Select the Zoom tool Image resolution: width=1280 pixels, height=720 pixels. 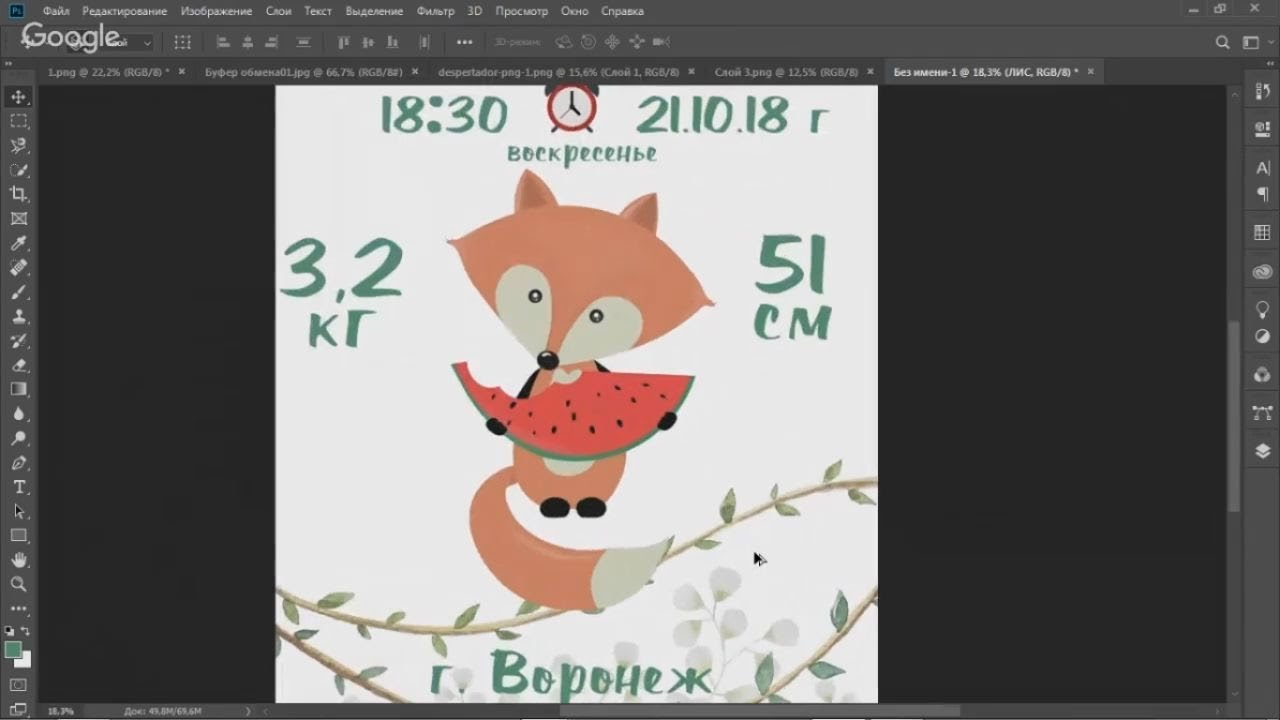tap(19, 584)
